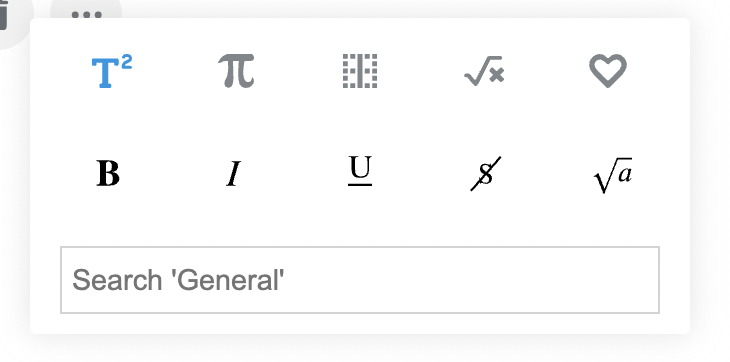Enable strikethrough text style

486,173
